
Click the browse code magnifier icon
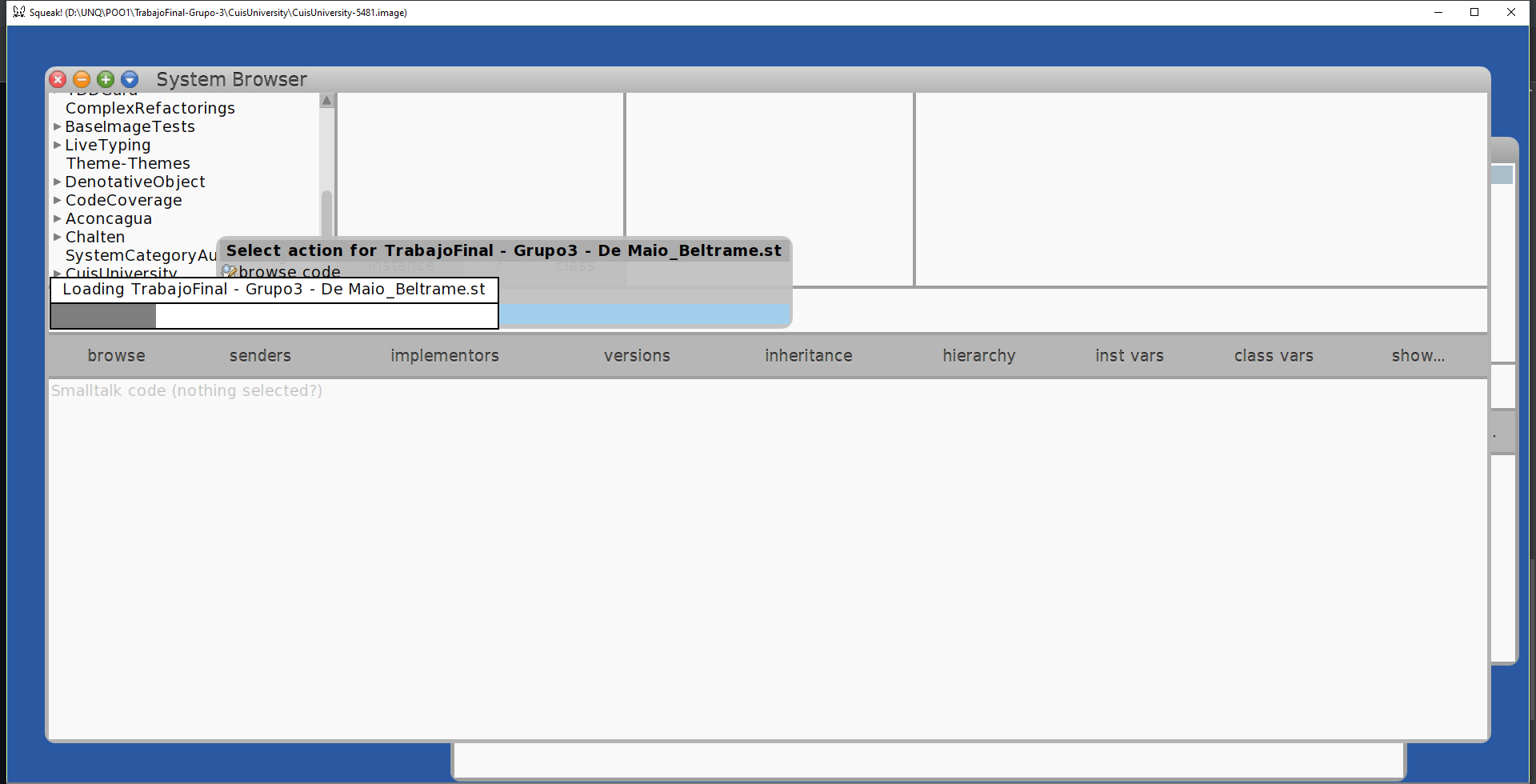229,270
